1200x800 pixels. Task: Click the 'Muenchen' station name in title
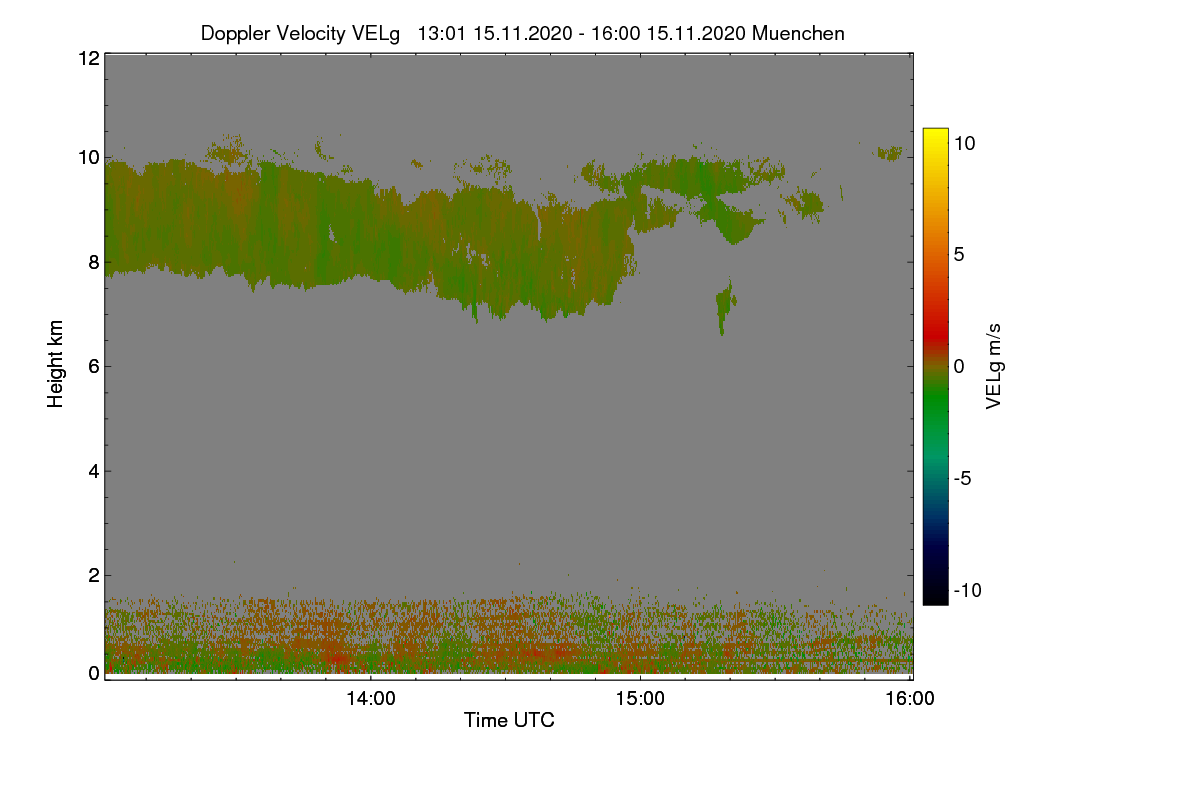tap(799, 33)
